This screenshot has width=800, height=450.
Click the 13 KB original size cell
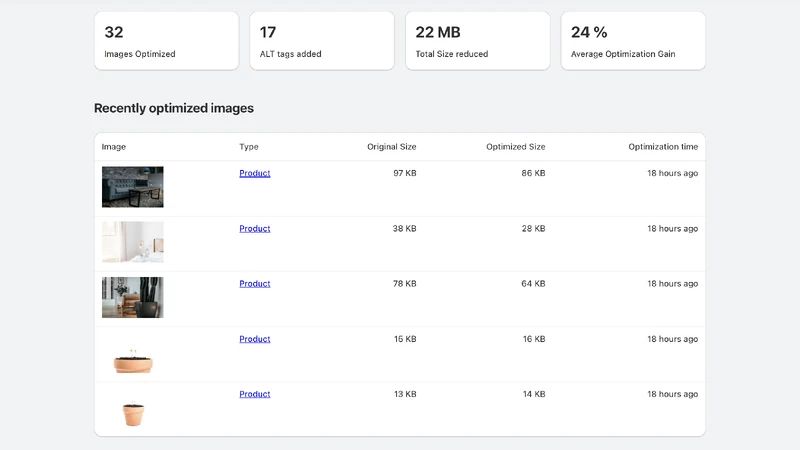[x=405, y=394]
